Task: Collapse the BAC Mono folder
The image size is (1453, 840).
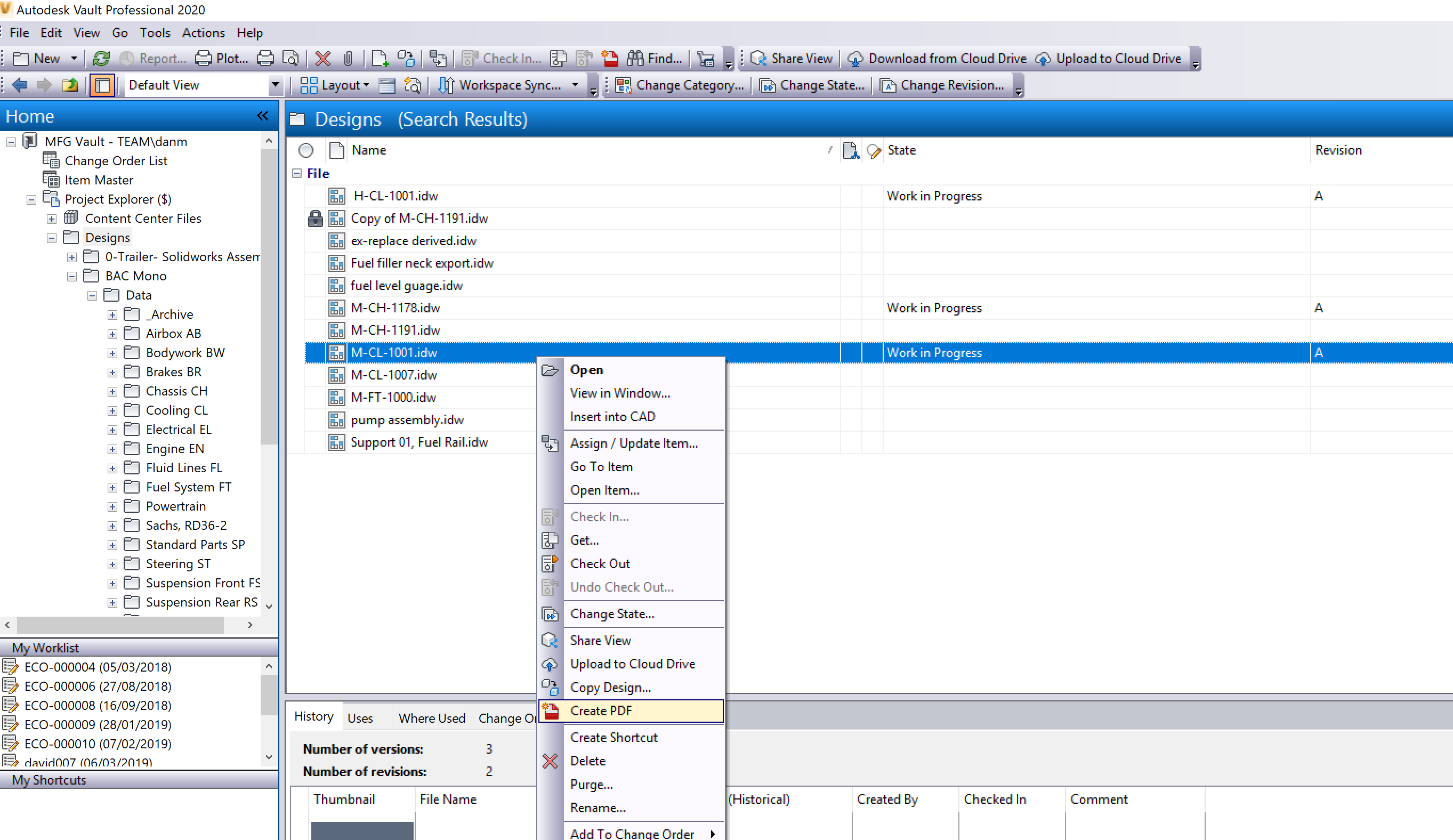Action: coord(71,276)
